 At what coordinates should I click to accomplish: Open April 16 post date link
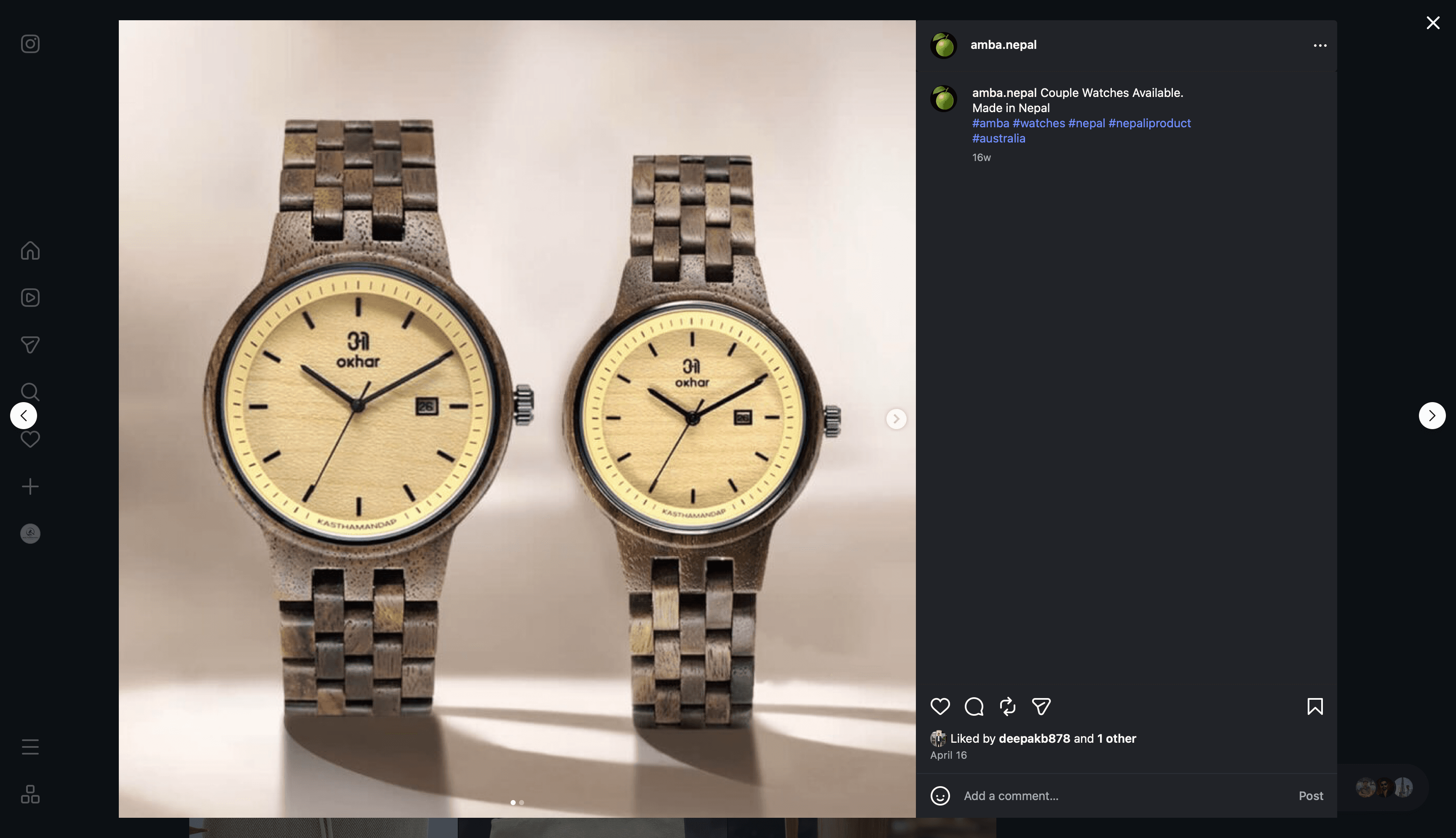948,755
